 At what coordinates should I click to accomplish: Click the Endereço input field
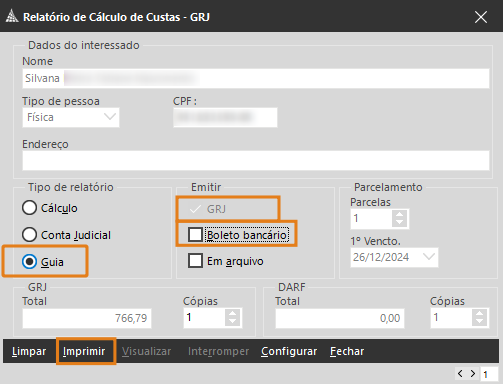pos(256,160)
